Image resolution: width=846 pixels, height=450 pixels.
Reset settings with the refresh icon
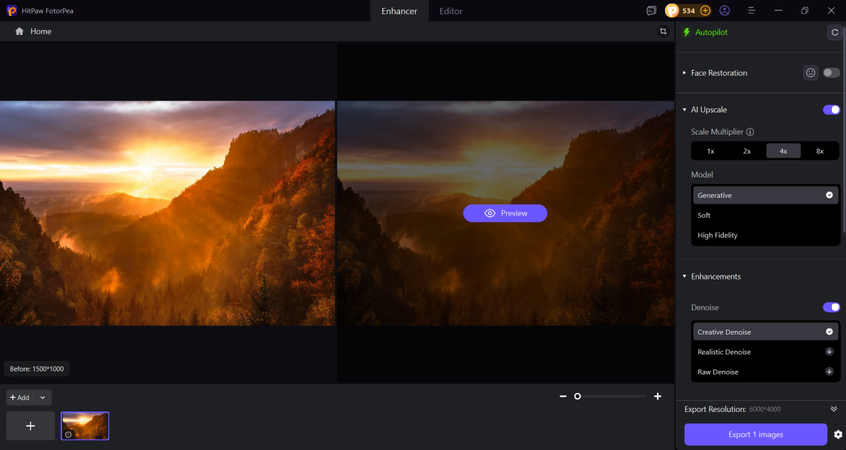click(x=835, y=32)
